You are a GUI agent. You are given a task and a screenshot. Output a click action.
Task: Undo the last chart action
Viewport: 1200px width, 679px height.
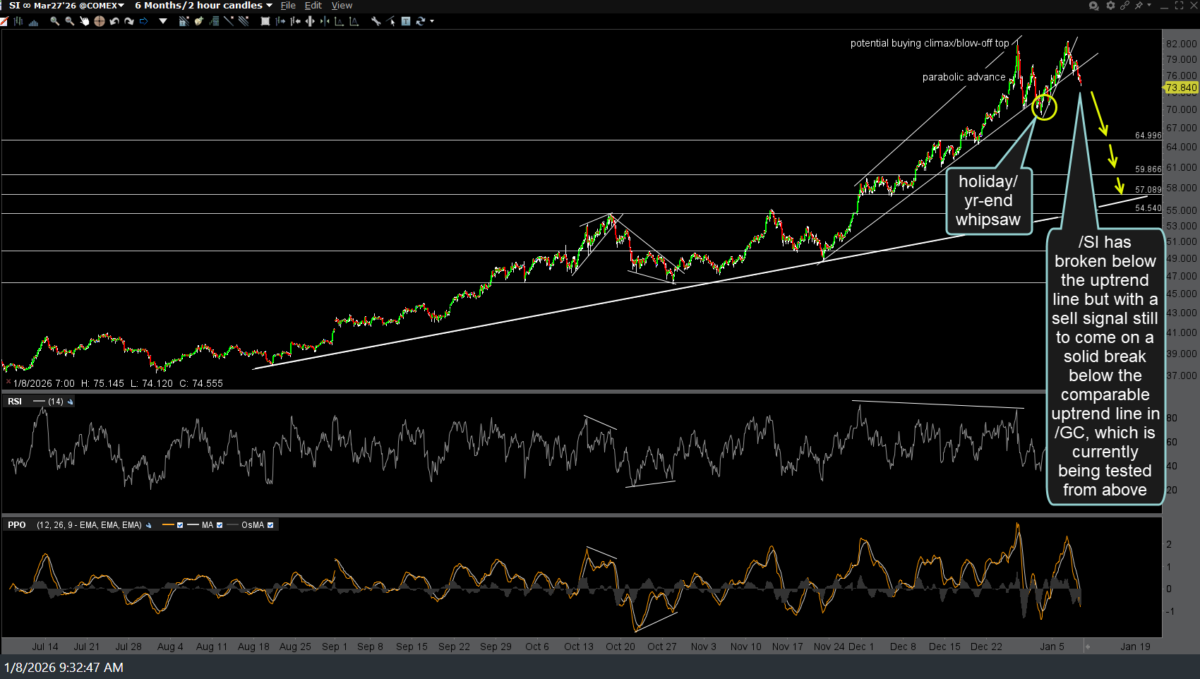(114, 20)
